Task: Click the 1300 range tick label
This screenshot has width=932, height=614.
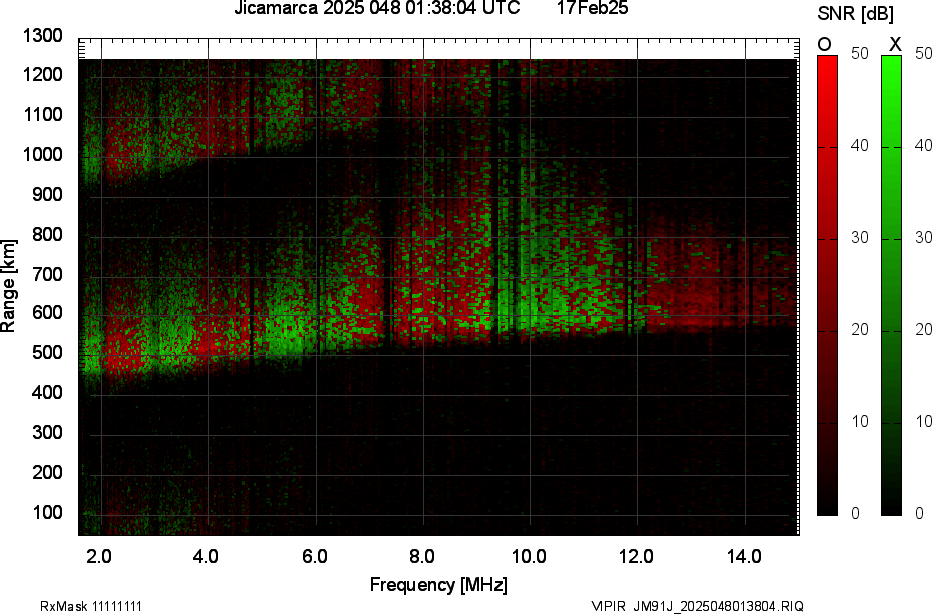Action: click(42, 36)
